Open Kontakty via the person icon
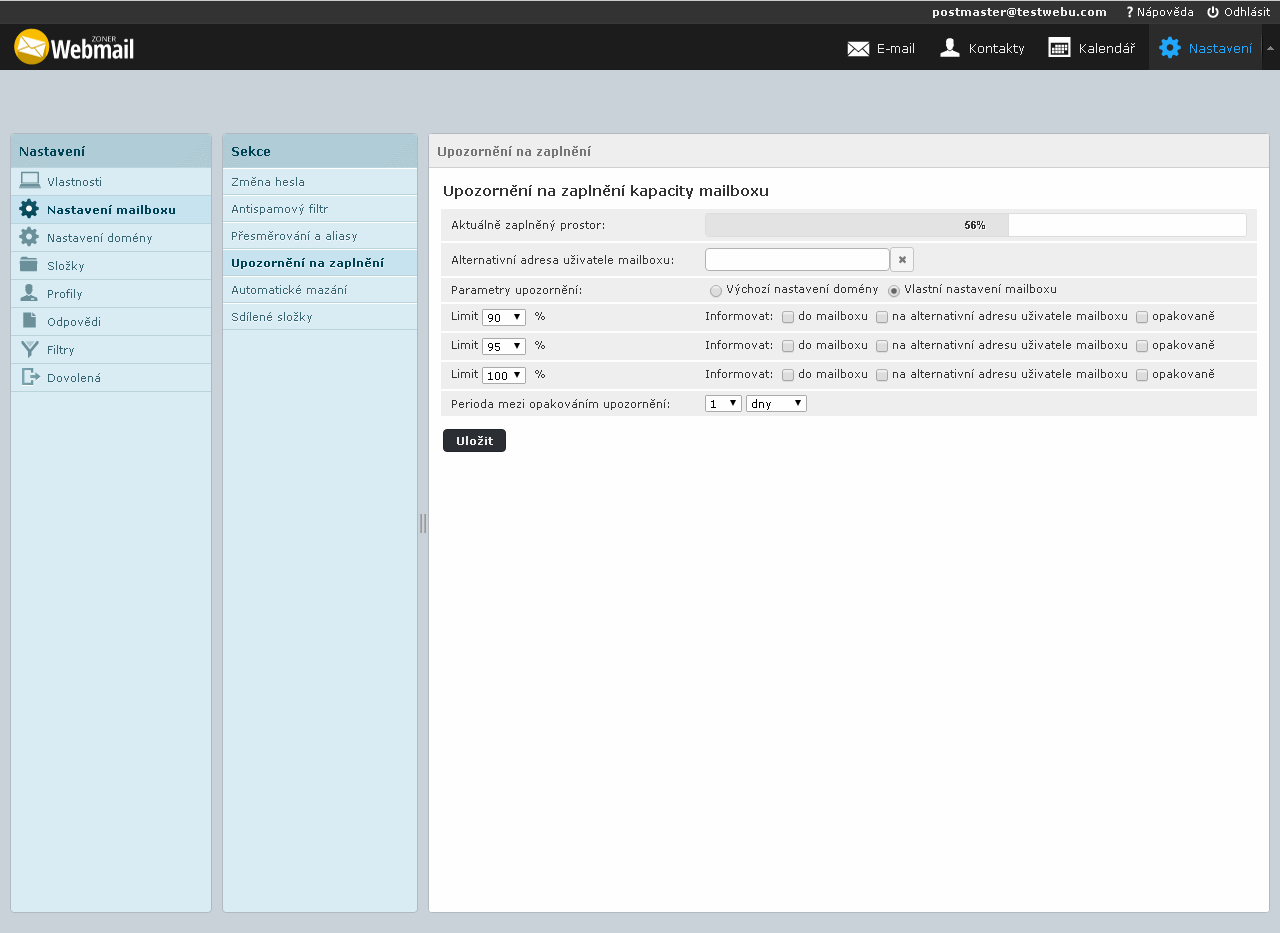1280x933 pixels. 950,48
